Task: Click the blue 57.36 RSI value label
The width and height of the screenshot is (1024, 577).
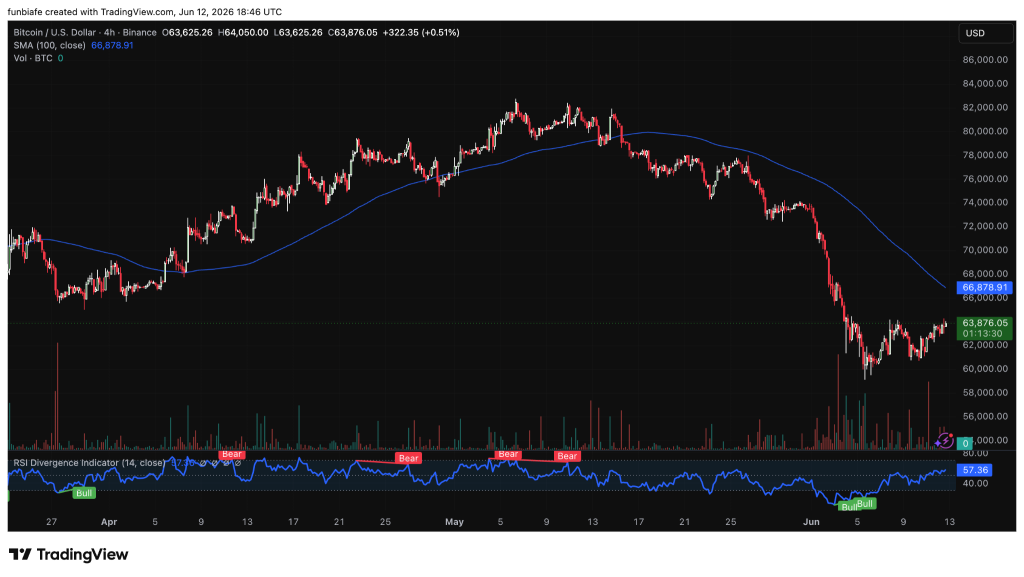Action: tap(975, 470)
